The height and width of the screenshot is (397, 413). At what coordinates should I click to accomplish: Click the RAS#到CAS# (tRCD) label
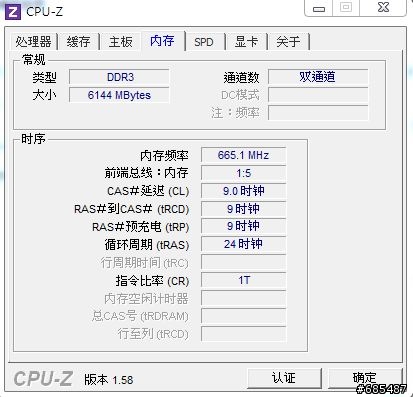click(x=131, y=209)
